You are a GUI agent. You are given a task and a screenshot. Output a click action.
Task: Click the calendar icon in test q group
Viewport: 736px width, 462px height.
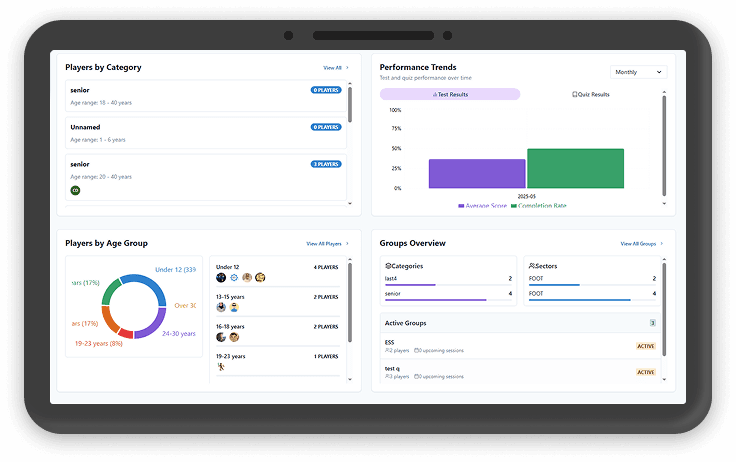[x=416, y=377]
